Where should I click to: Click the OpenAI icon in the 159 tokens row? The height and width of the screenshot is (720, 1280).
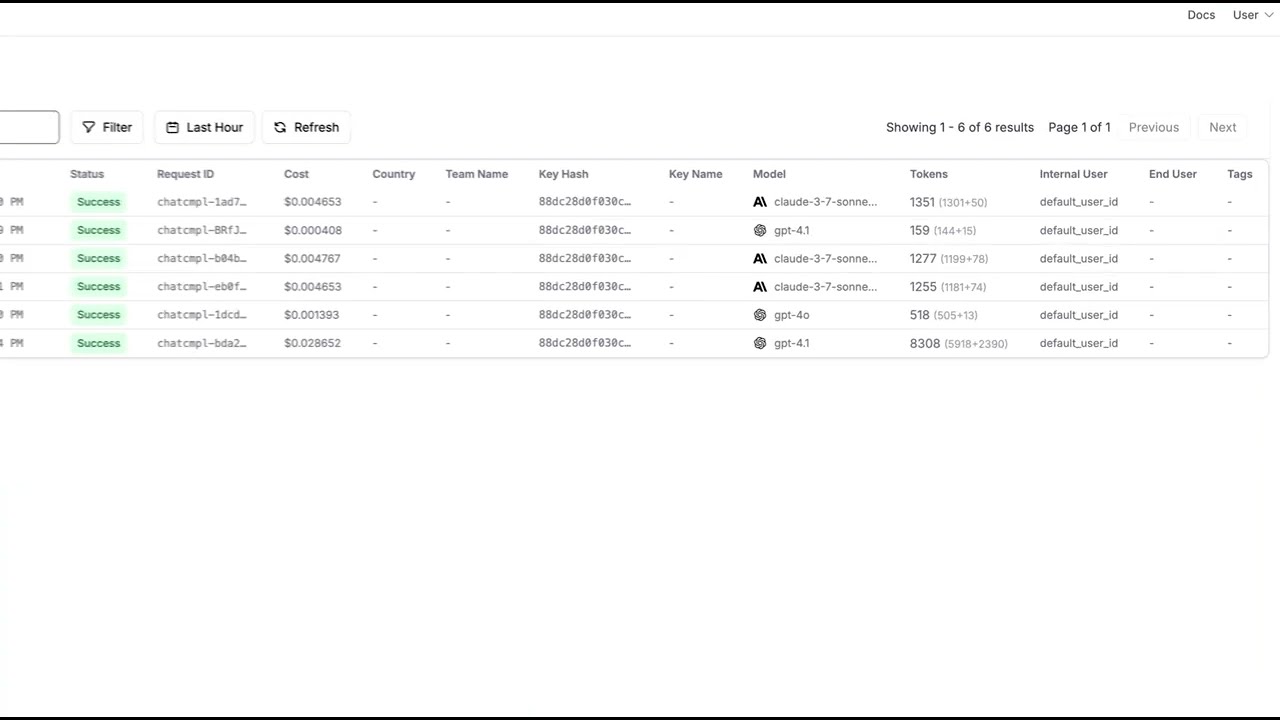point(760,230)
